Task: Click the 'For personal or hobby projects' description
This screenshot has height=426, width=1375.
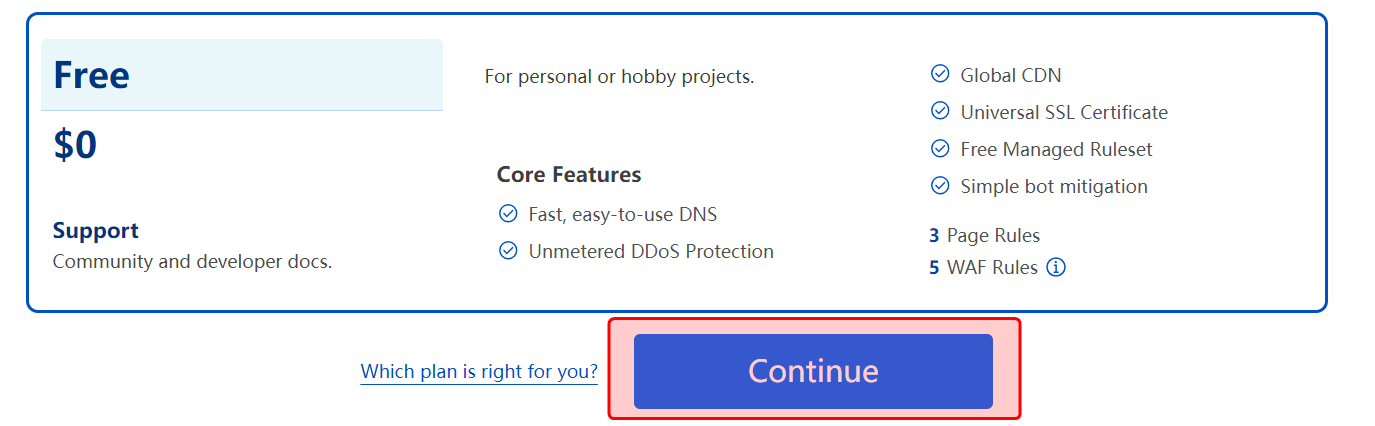Action: point(619,76)
